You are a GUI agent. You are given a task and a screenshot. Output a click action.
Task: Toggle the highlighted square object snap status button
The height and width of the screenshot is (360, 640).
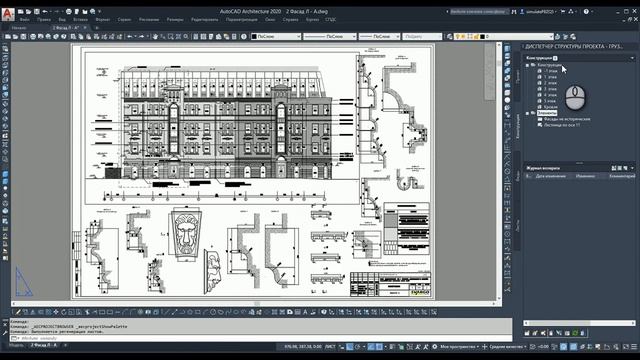pos(379,347)
